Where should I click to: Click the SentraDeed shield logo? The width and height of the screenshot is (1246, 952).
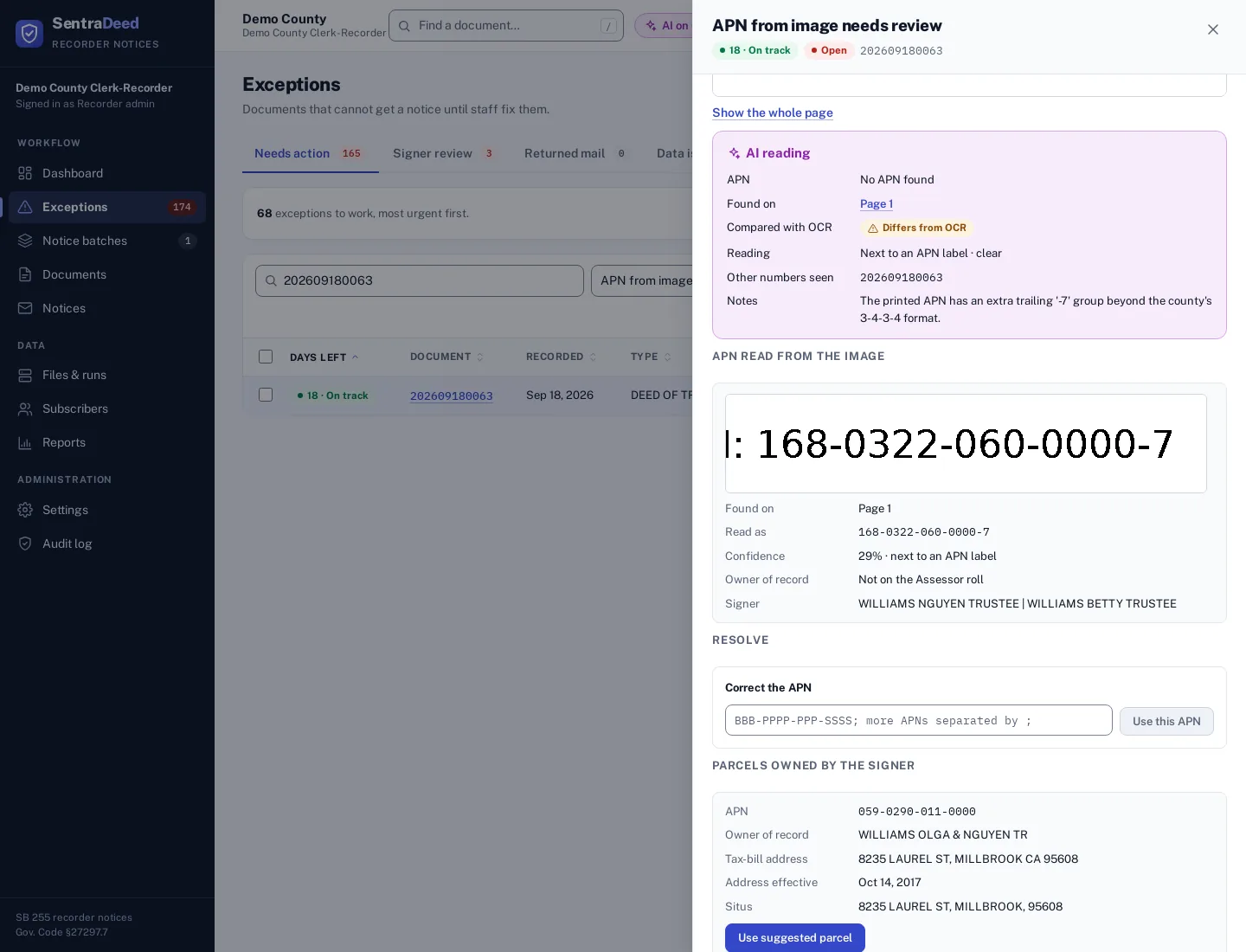tap(29, 33)
